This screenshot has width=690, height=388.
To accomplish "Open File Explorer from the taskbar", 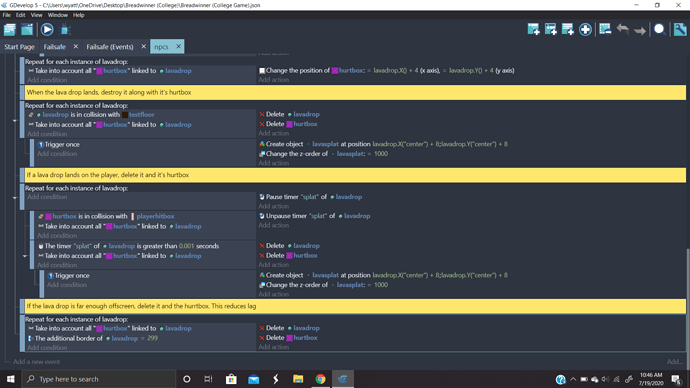I will coord(298,379).
